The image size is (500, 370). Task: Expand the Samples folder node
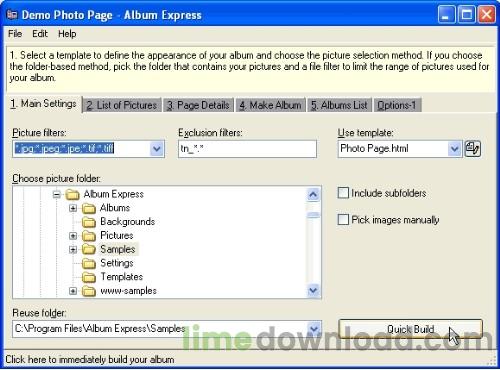point(73,250)
